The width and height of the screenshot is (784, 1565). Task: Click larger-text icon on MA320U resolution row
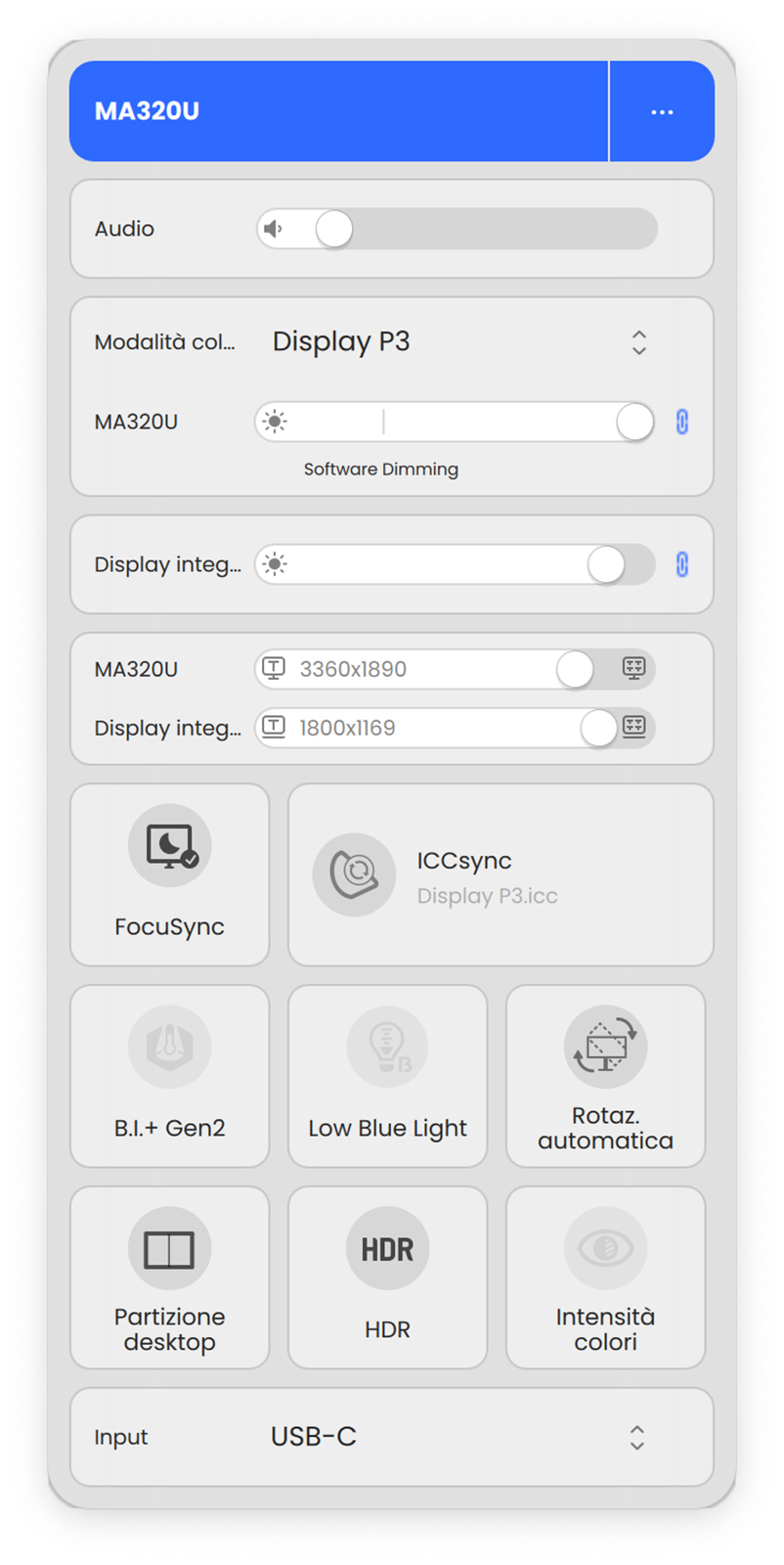pyautogui.click(x=274, y=669)
